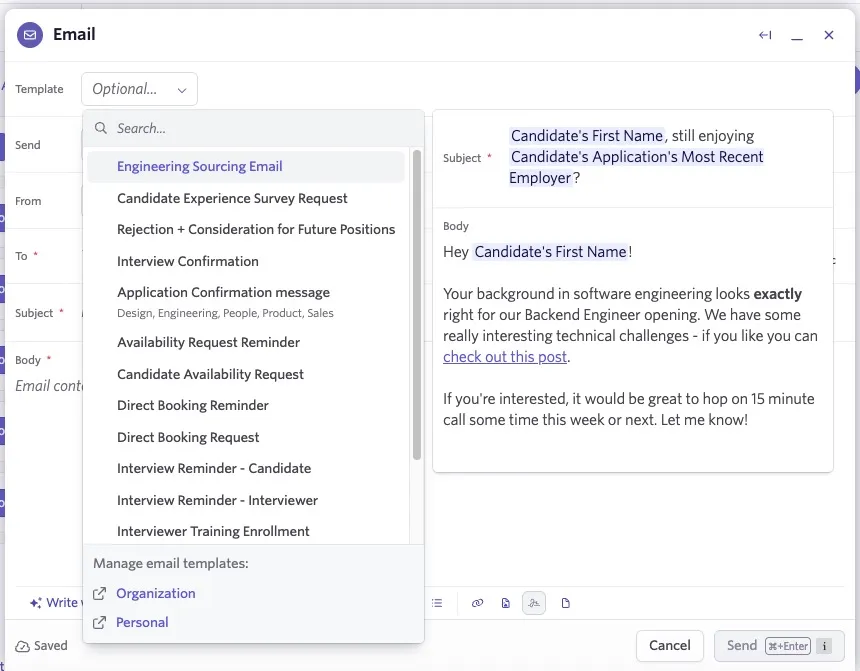Choose Availability Request Reminder template
Screen dimensions: 860x671
coord(246,343)
